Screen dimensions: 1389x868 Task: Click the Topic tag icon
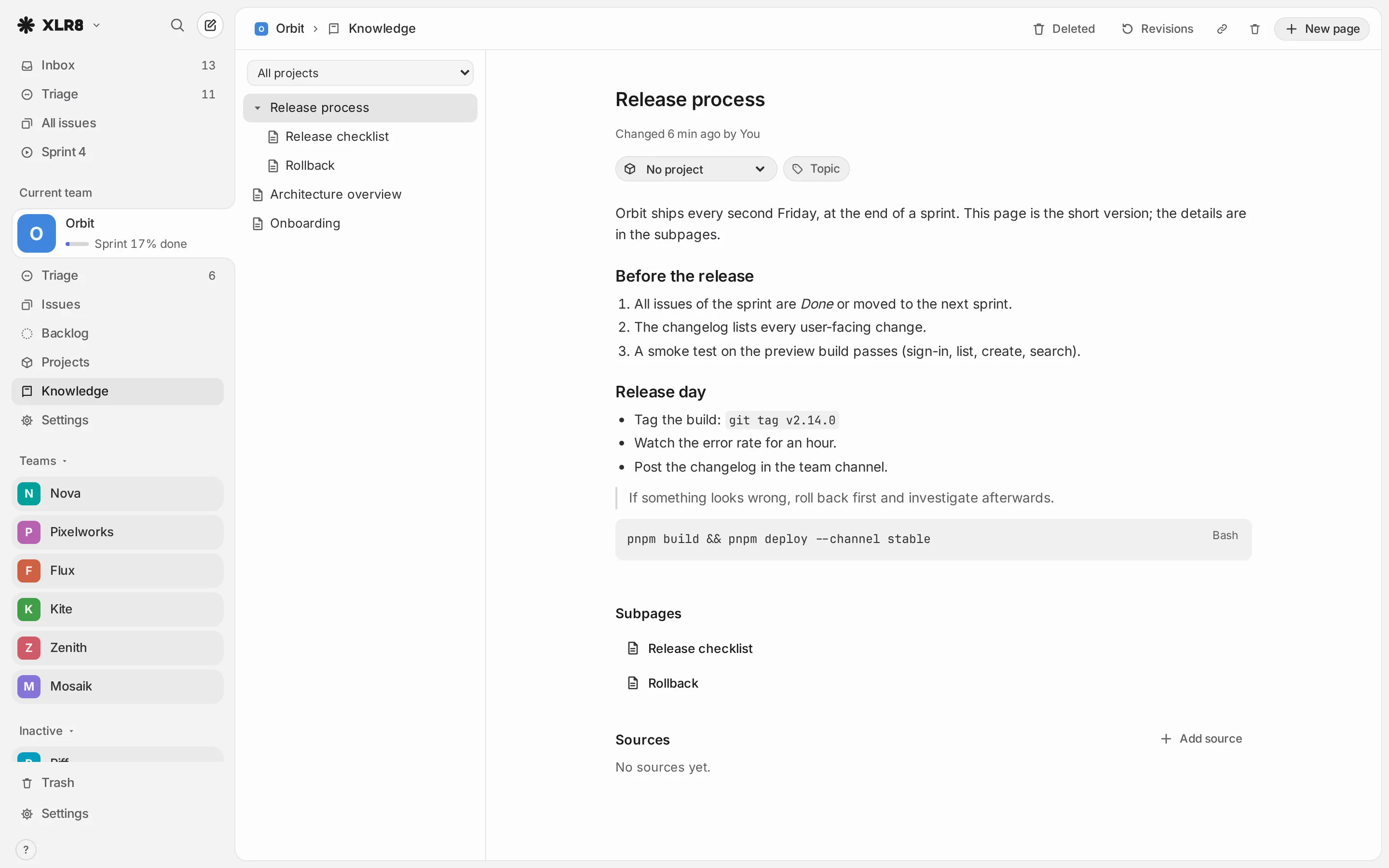click(797, 169)
